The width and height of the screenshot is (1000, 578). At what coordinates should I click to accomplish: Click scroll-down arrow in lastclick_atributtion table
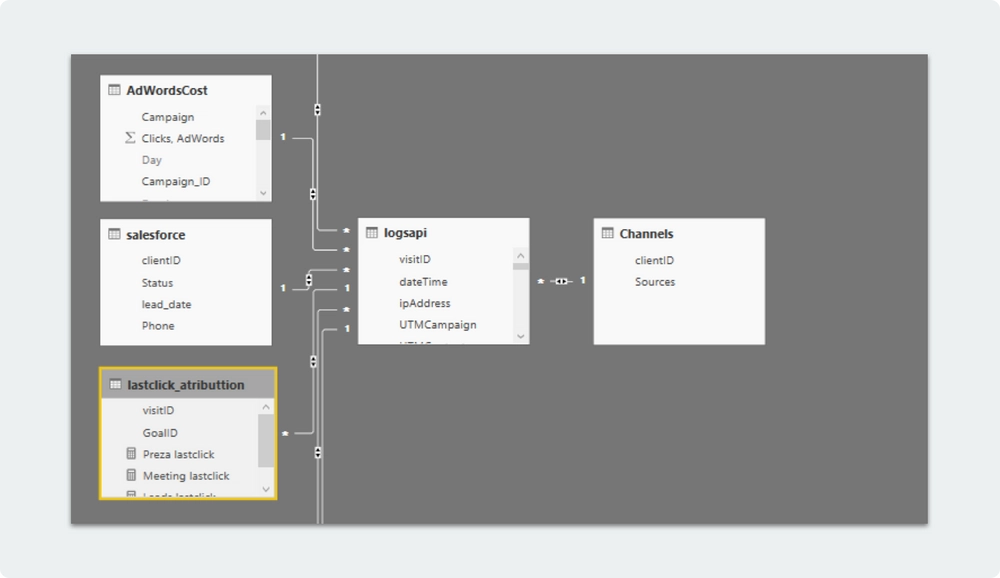click(266, 489)
